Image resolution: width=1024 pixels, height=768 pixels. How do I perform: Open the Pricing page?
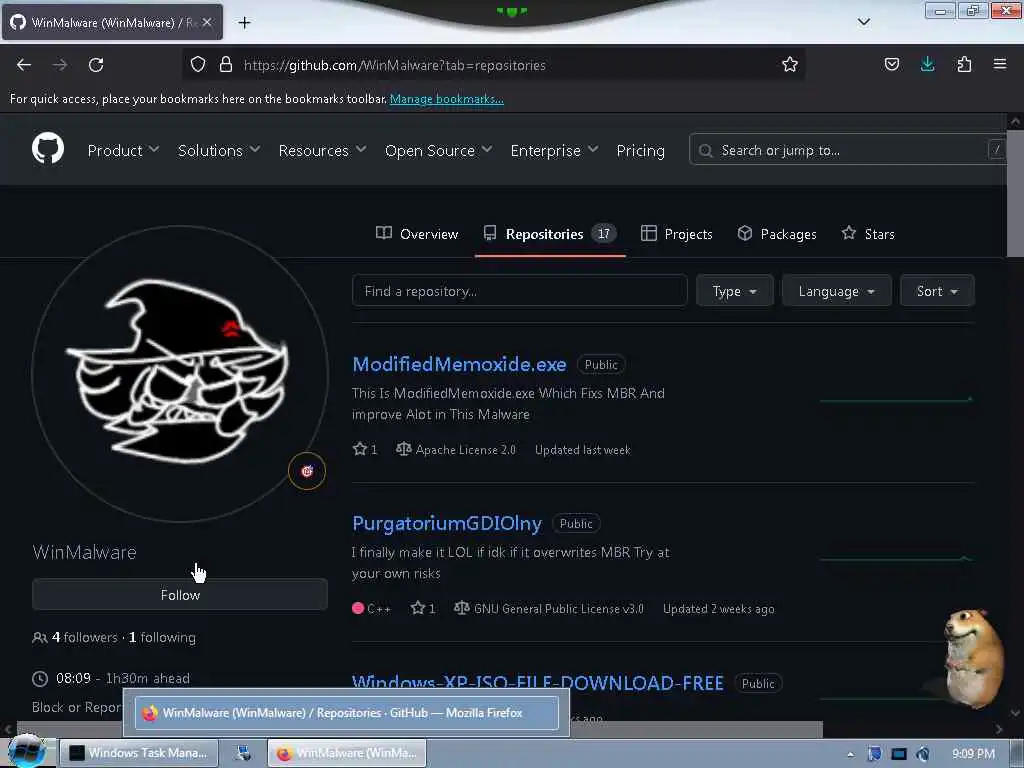click(640, 151)
